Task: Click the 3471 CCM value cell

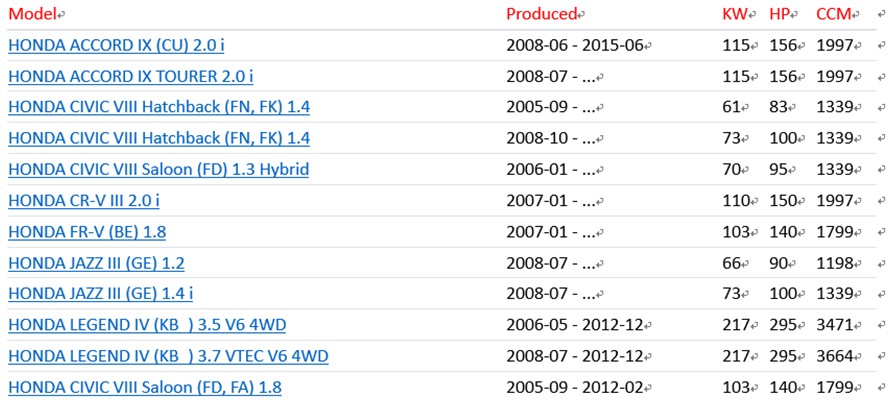Action: [835, 325]
